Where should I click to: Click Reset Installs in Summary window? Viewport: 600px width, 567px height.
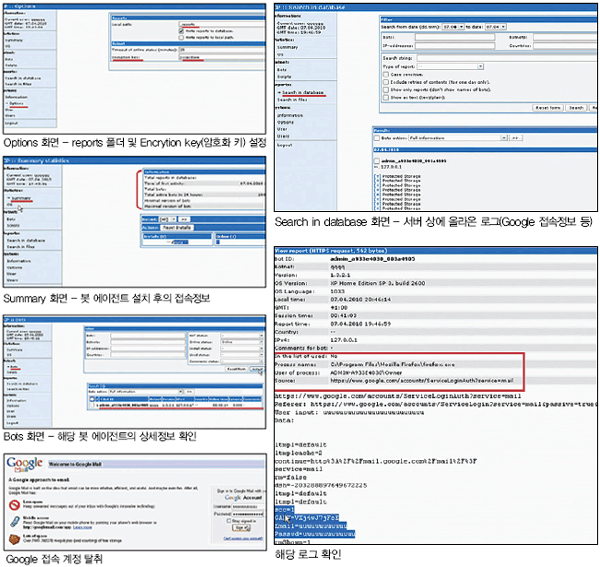pos(177,228)
